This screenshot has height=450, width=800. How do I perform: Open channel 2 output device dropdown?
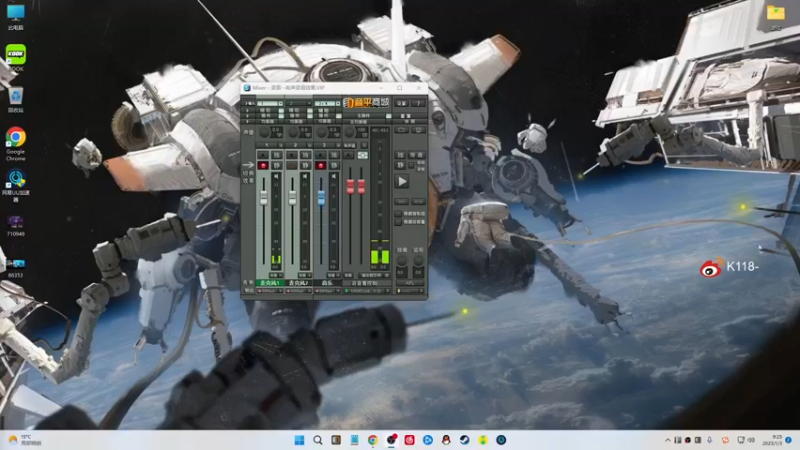pos(298,291)
